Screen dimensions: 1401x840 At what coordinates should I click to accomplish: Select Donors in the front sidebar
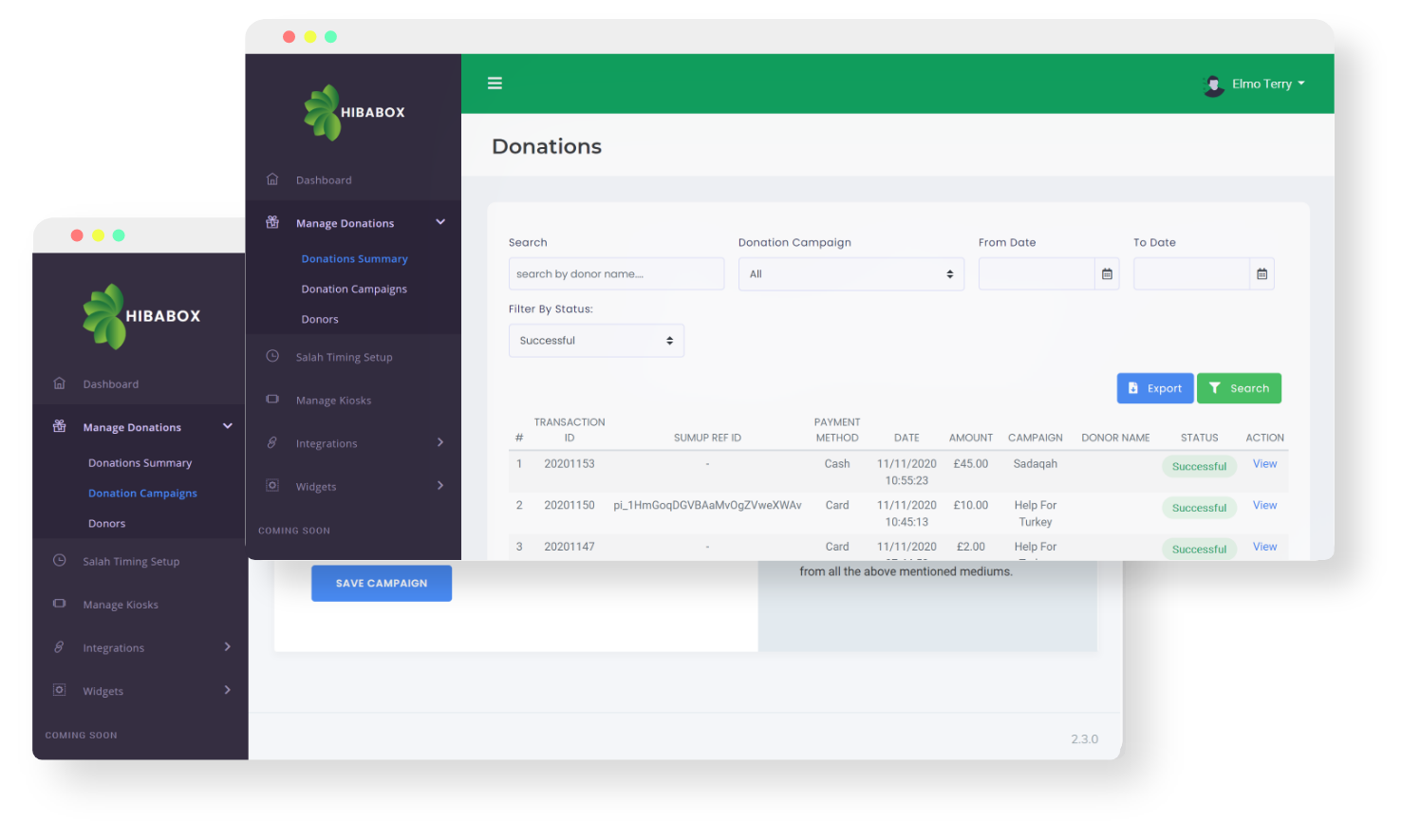(x=320, y=320)
